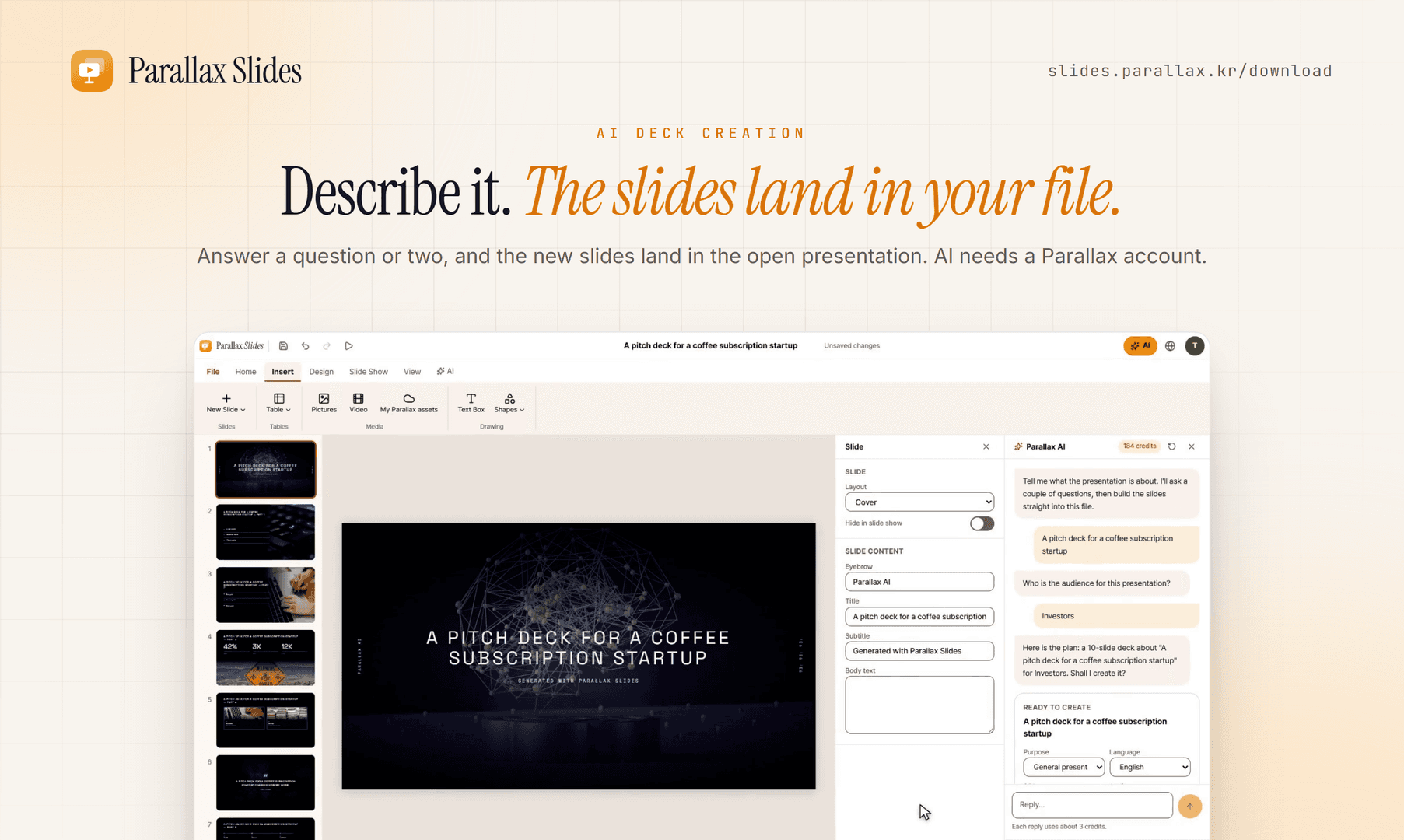
Task: Close the Slide properties panel
Action: tap(986, 446)
